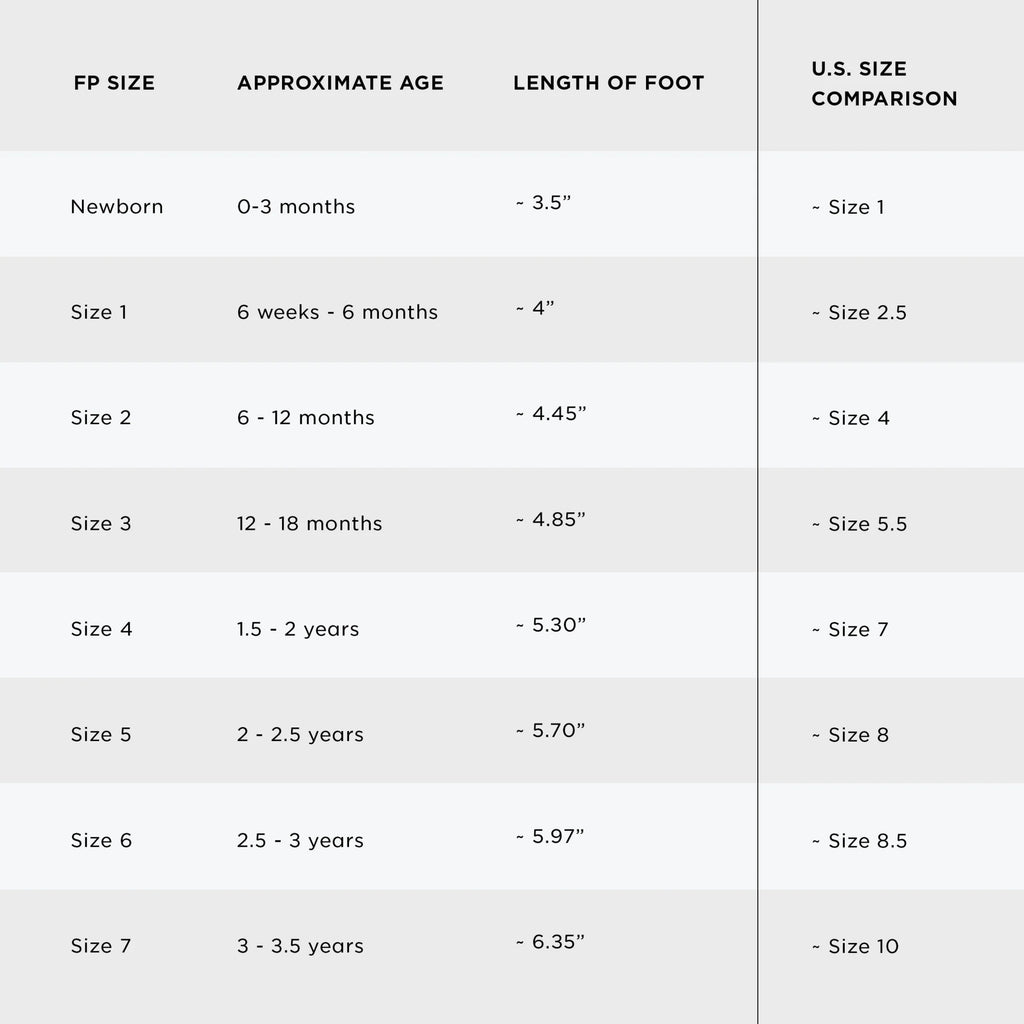Select the ~ 5.97” foot length value
The width and height of the screenshot is (1024, 1024).
point(550,836)
